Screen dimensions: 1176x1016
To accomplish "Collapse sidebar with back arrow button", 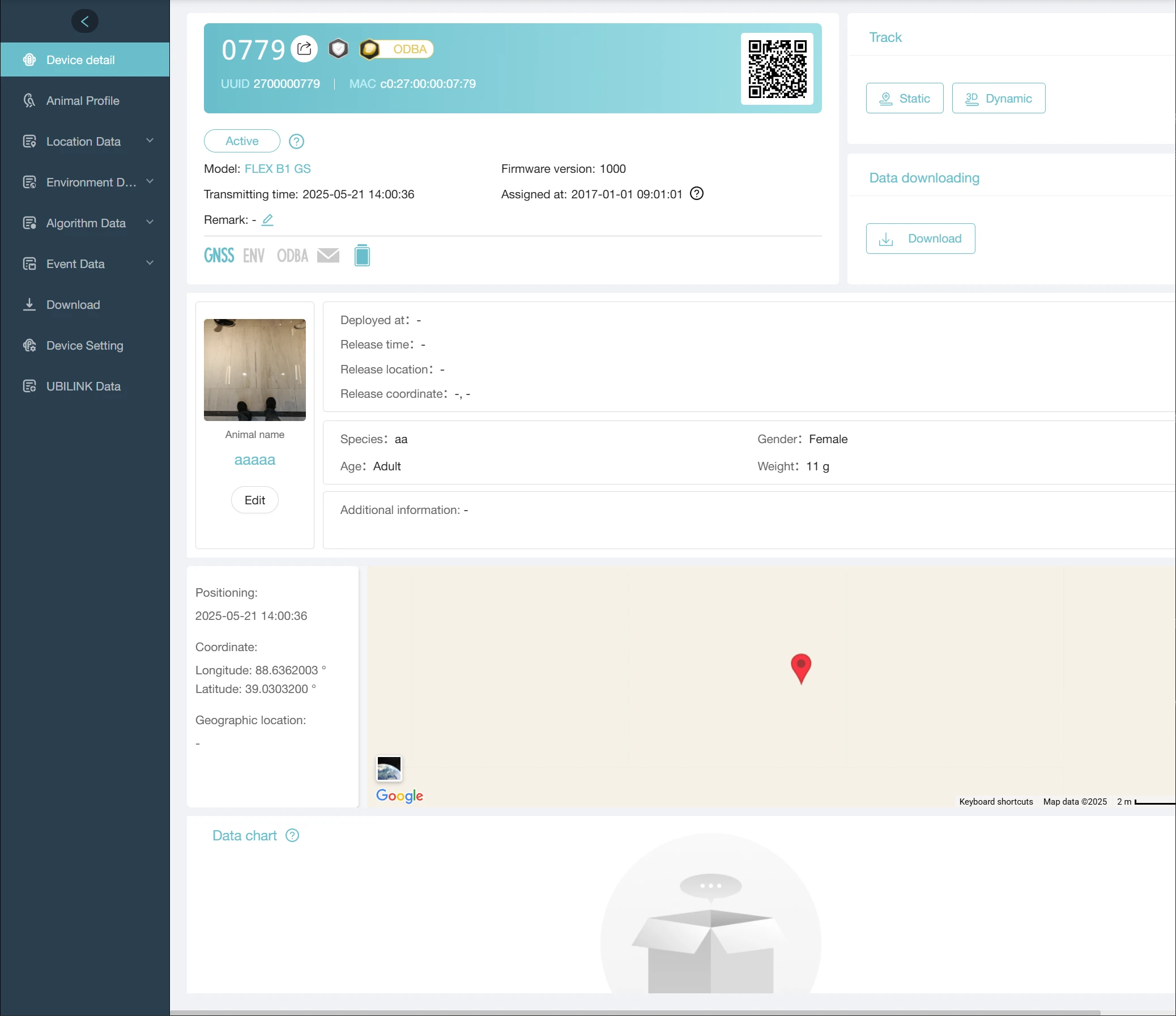I will click(x=84, y=22).
